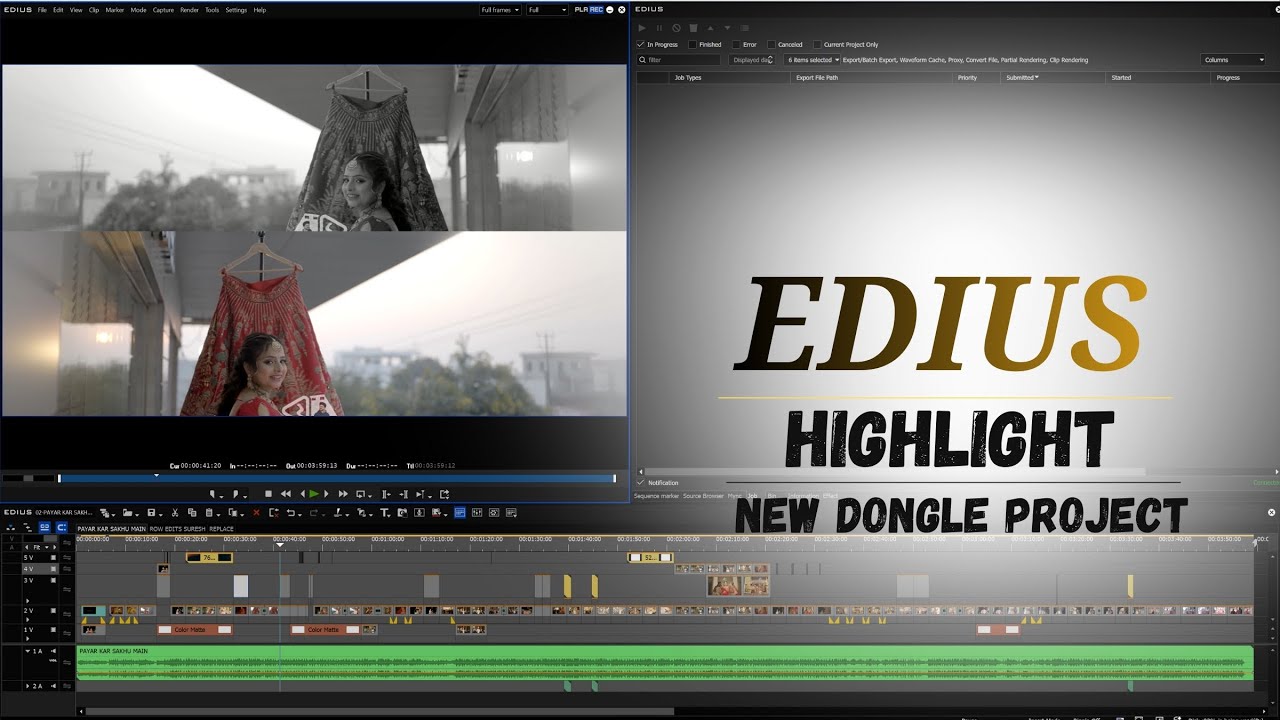Click the Loop playback icon
1280x720 pixels.
(x=360, y=494)
